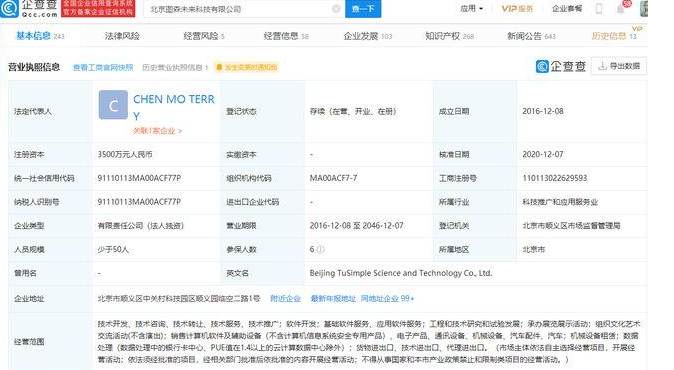Click the 营业执照信息 section heading
This screenshot has height=370, width=674.
tap(34, 67)
